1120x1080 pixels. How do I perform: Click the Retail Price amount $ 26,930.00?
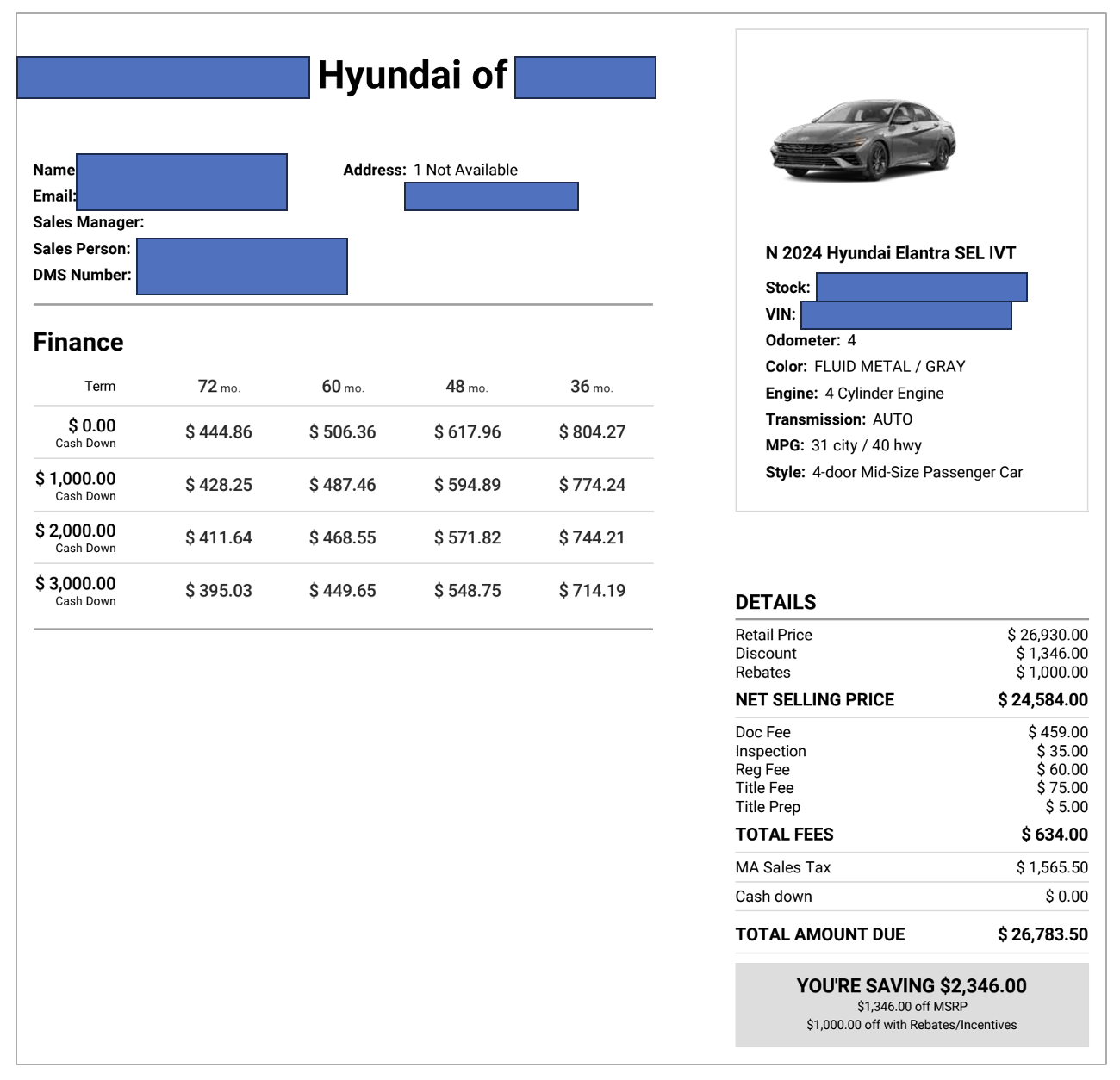coord(1048,635)
